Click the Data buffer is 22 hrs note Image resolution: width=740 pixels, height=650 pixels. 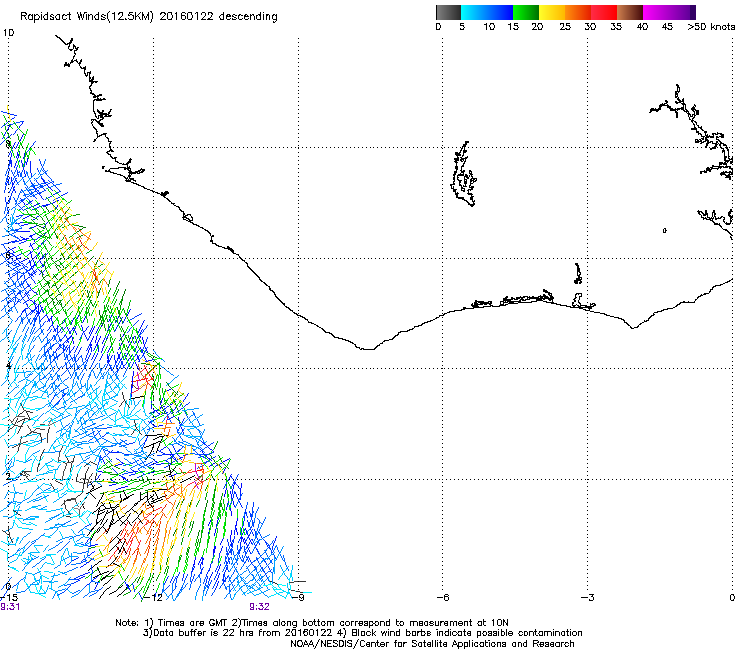(362, 633)
